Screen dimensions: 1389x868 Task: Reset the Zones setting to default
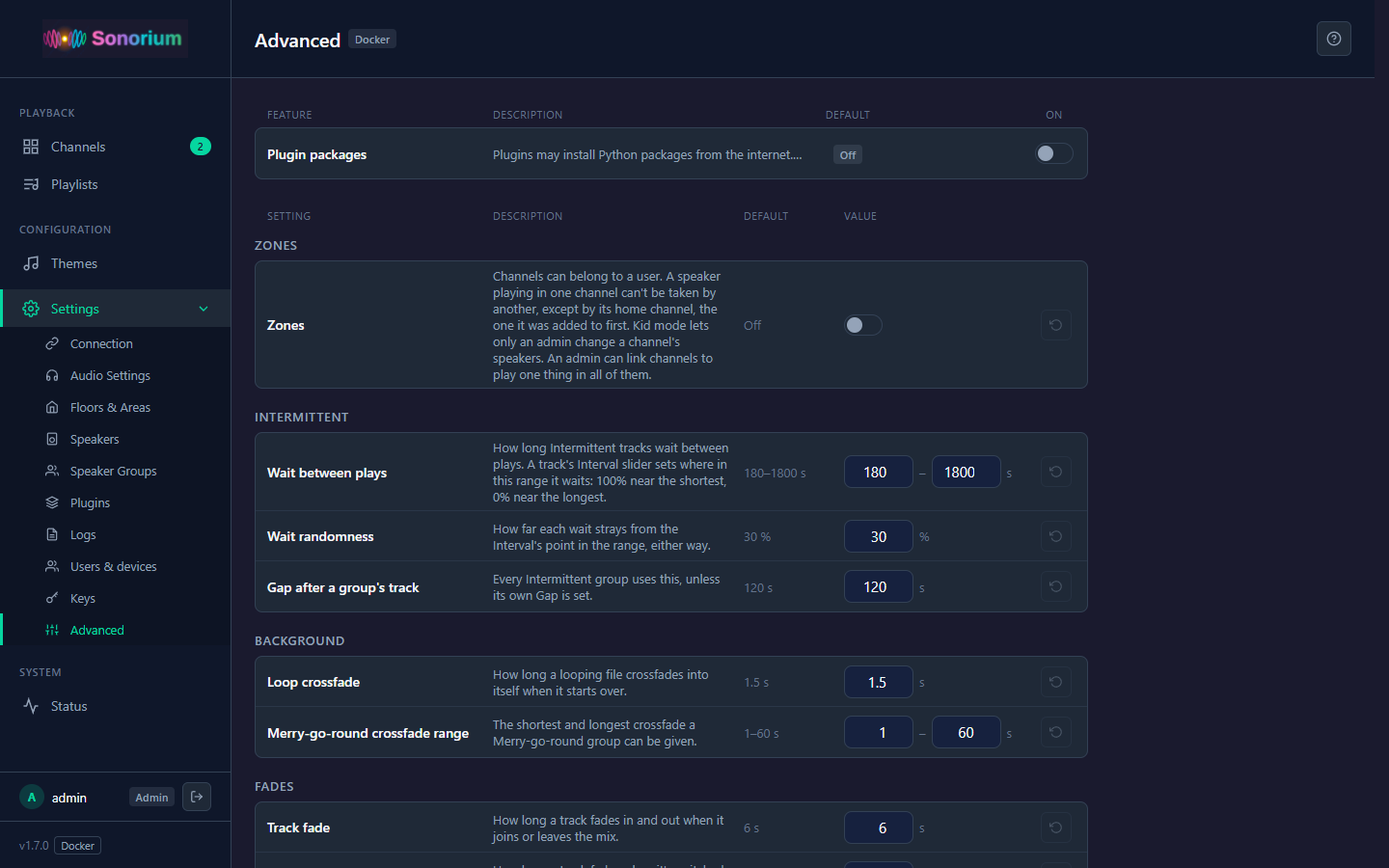click(x=1055, y=325)
